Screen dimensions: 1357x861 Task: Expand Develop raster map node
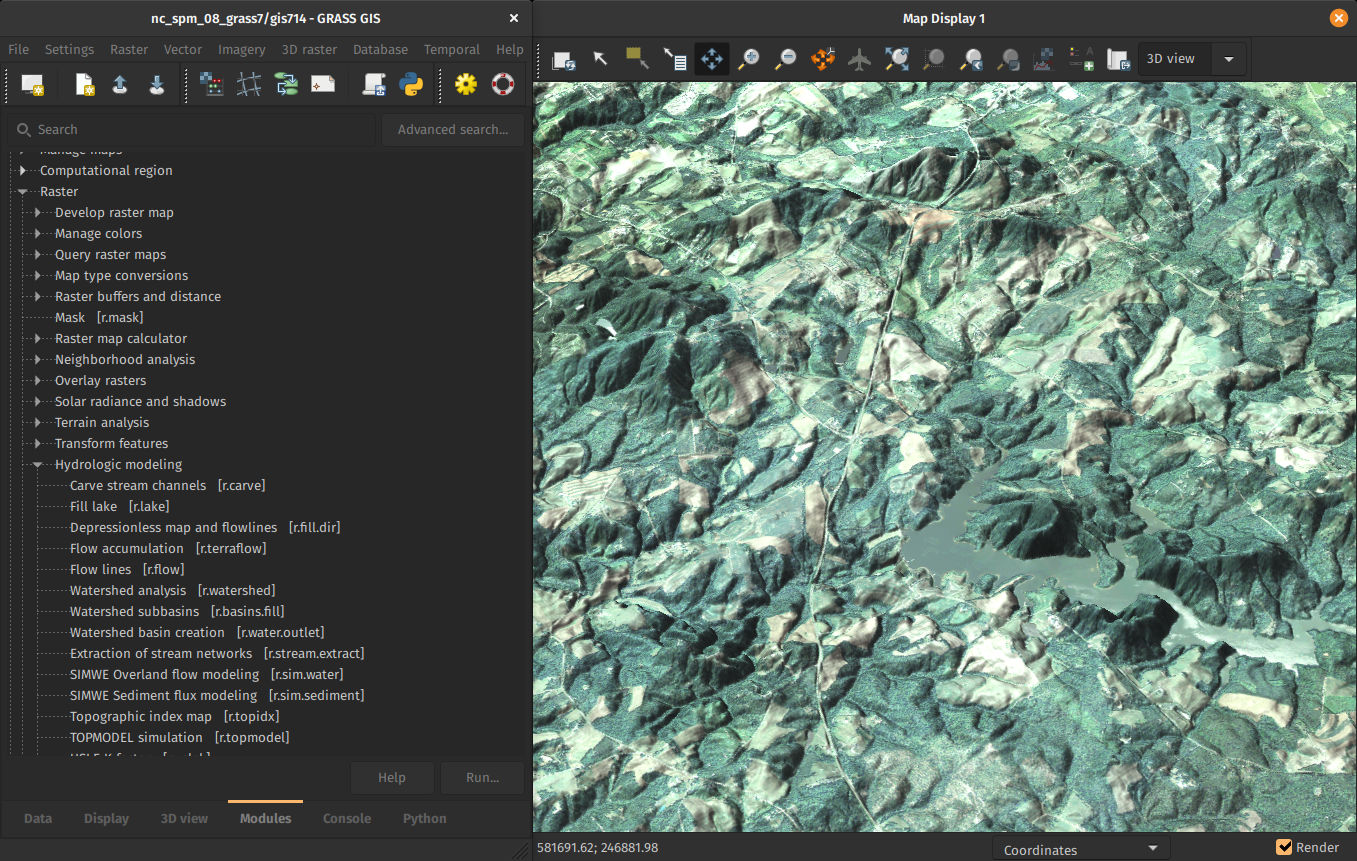coord(37,212)
